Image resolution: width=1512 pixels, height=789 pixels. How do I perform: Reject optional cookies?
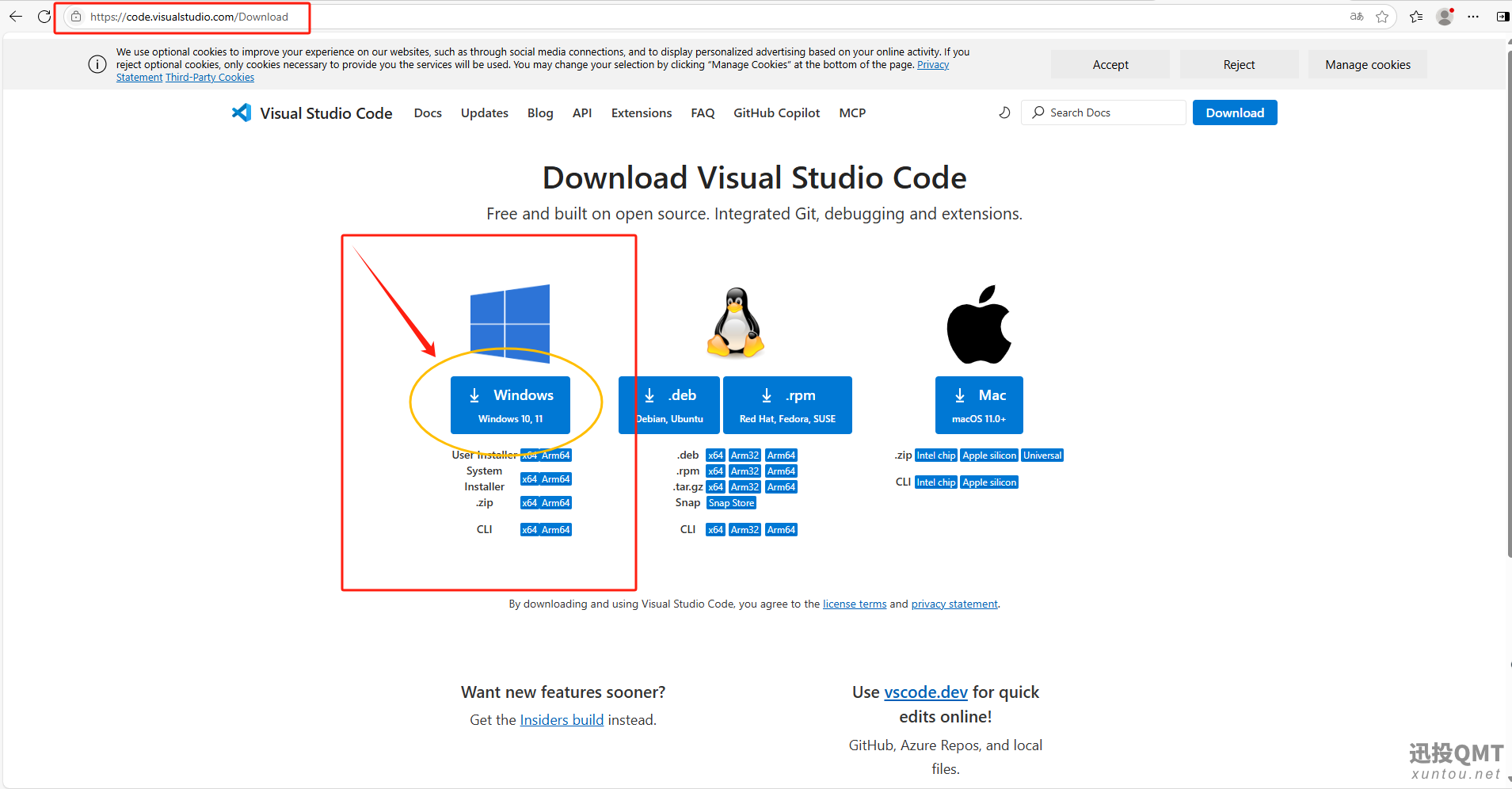[1239, 64]
